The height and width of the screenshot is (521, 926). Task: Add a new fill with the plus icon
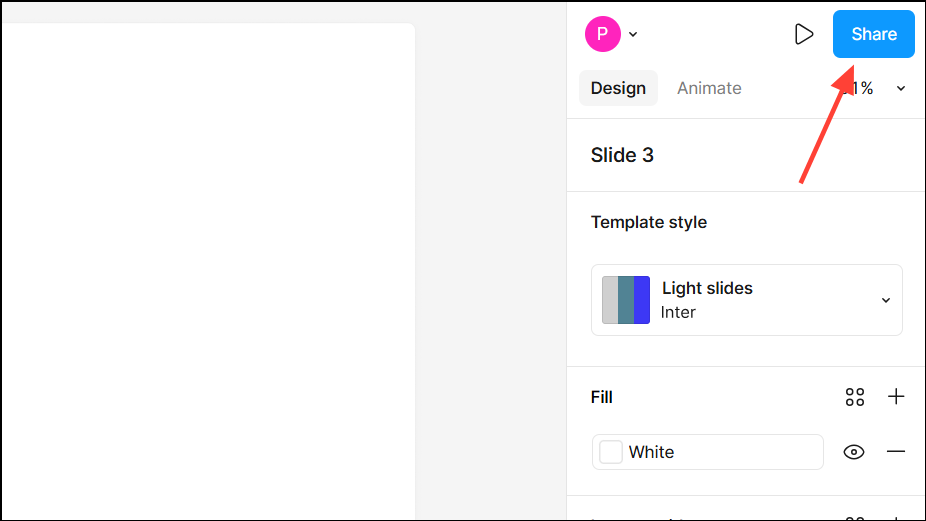point(896,397)
